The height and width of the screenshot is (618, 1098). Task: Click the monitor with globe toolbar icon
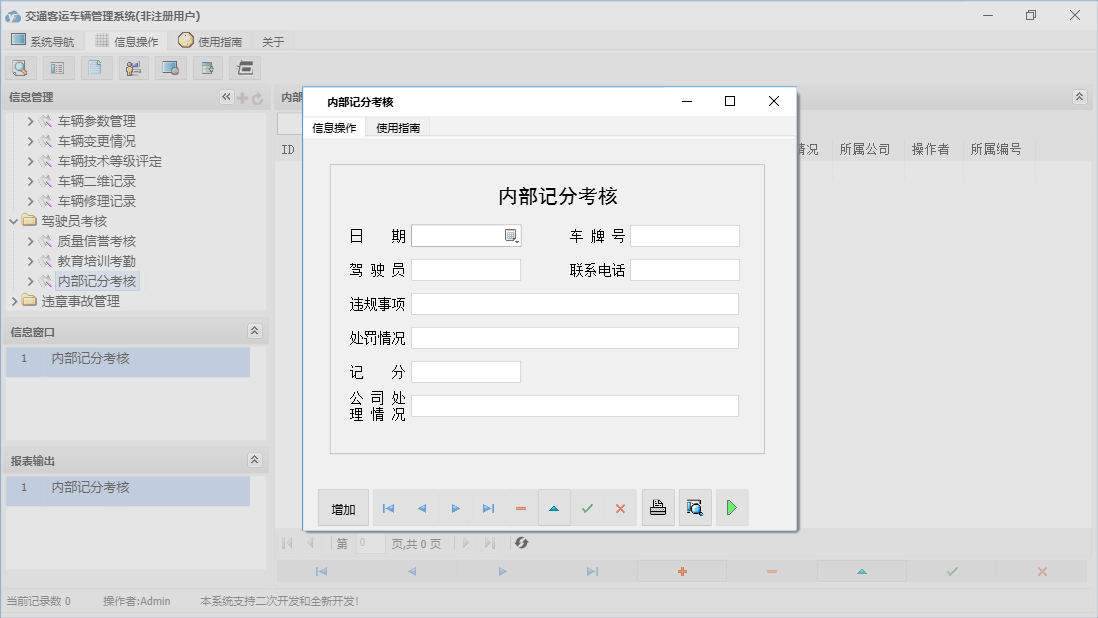point(170,67)
